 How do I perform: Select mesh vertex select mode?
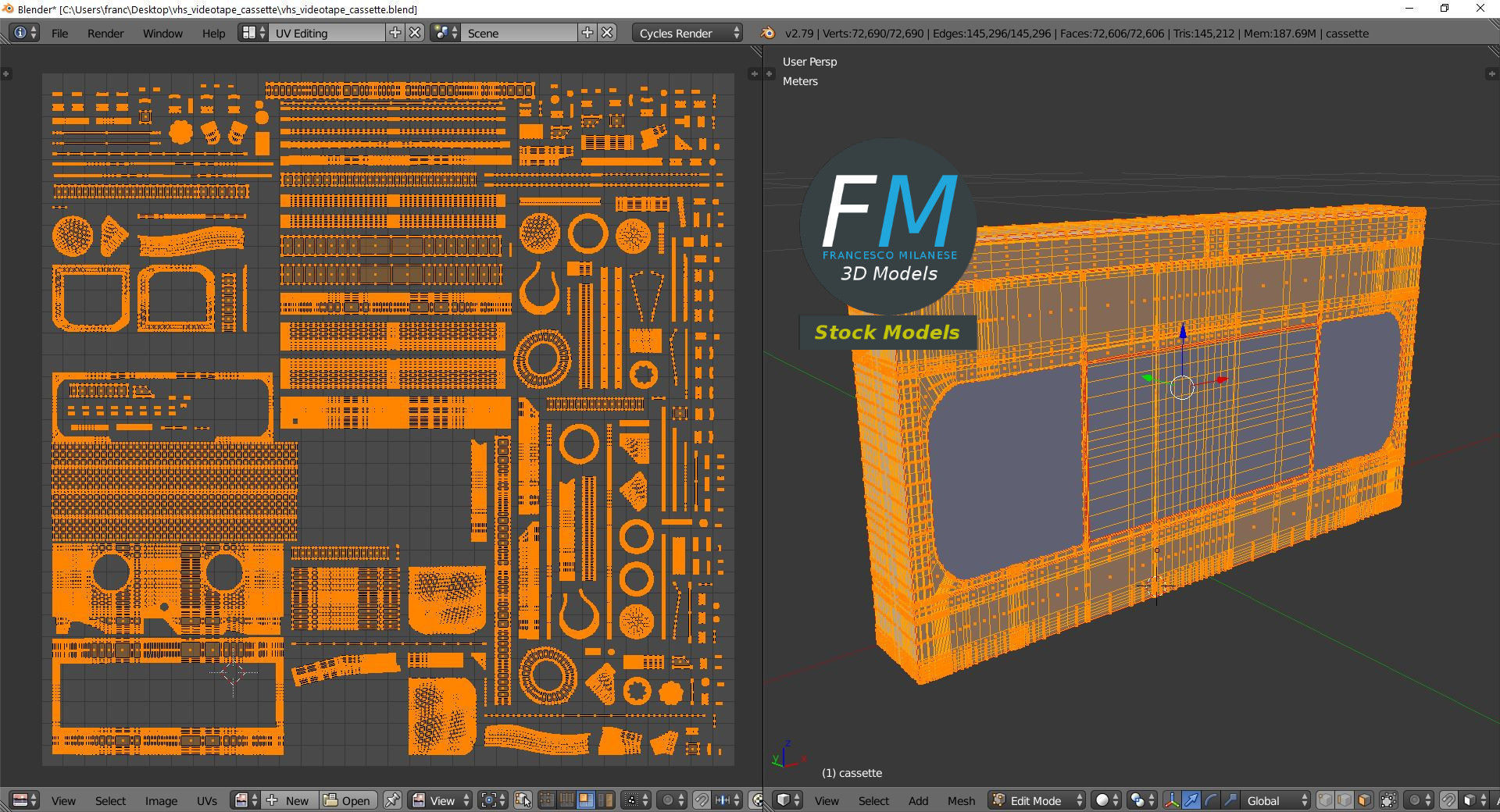[1325, 800]
